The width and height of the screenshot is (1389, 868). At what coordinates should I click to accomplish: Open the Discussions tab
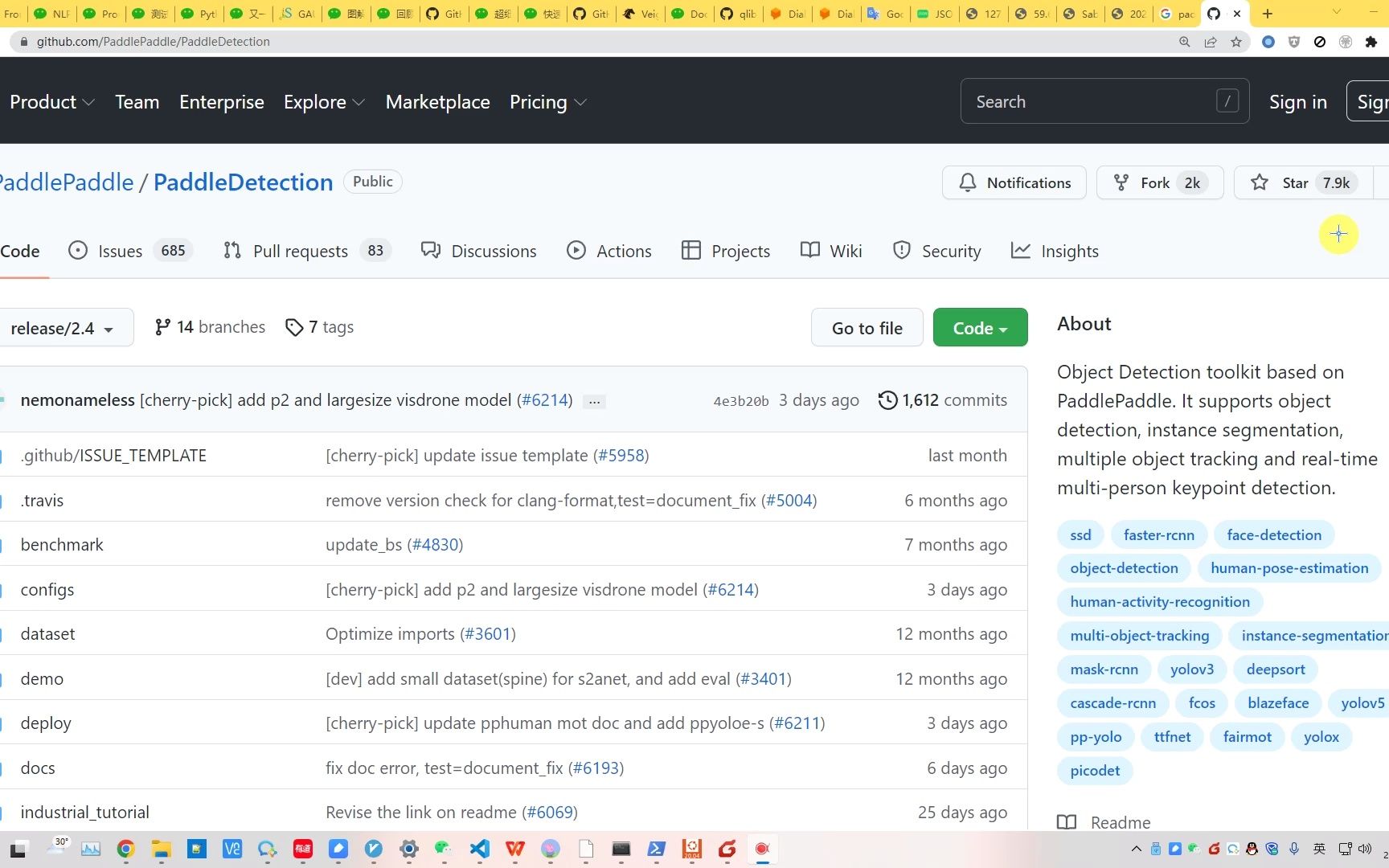(x=479, y=251)
